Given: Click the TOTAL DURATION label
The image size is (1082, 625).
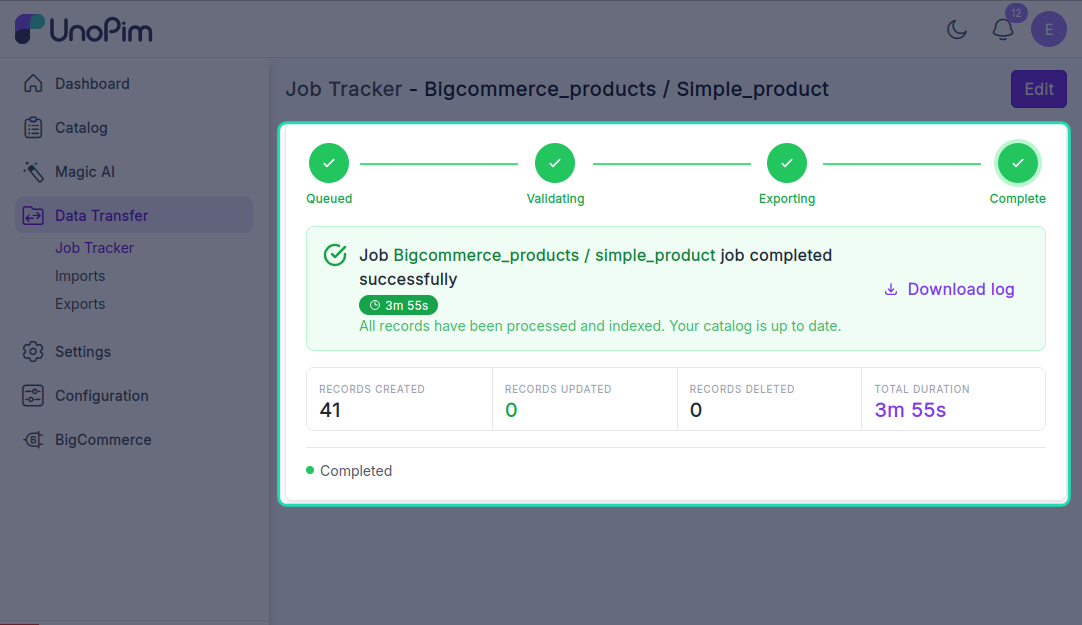Looking at the screenshot, I should 922,389.
